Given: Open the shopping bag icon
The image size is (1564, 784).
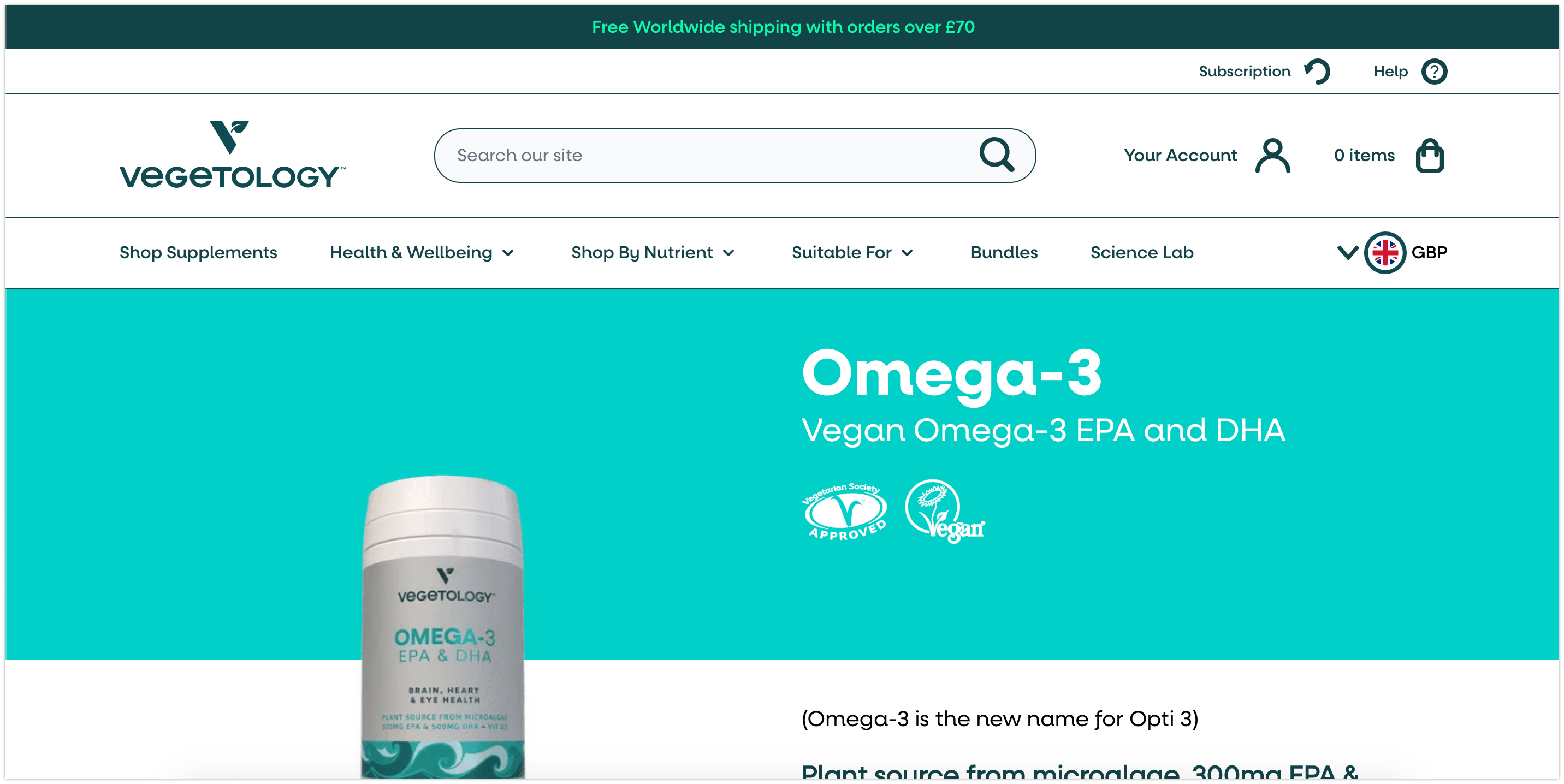Looking at the screenshot, I should [x=1430, y=156].
